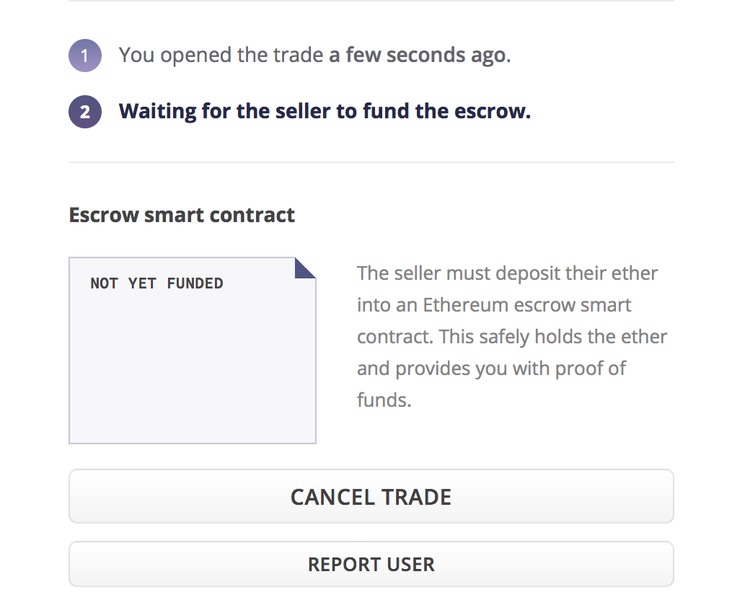Click the 'The seller must deposit their ether' line

507,273
